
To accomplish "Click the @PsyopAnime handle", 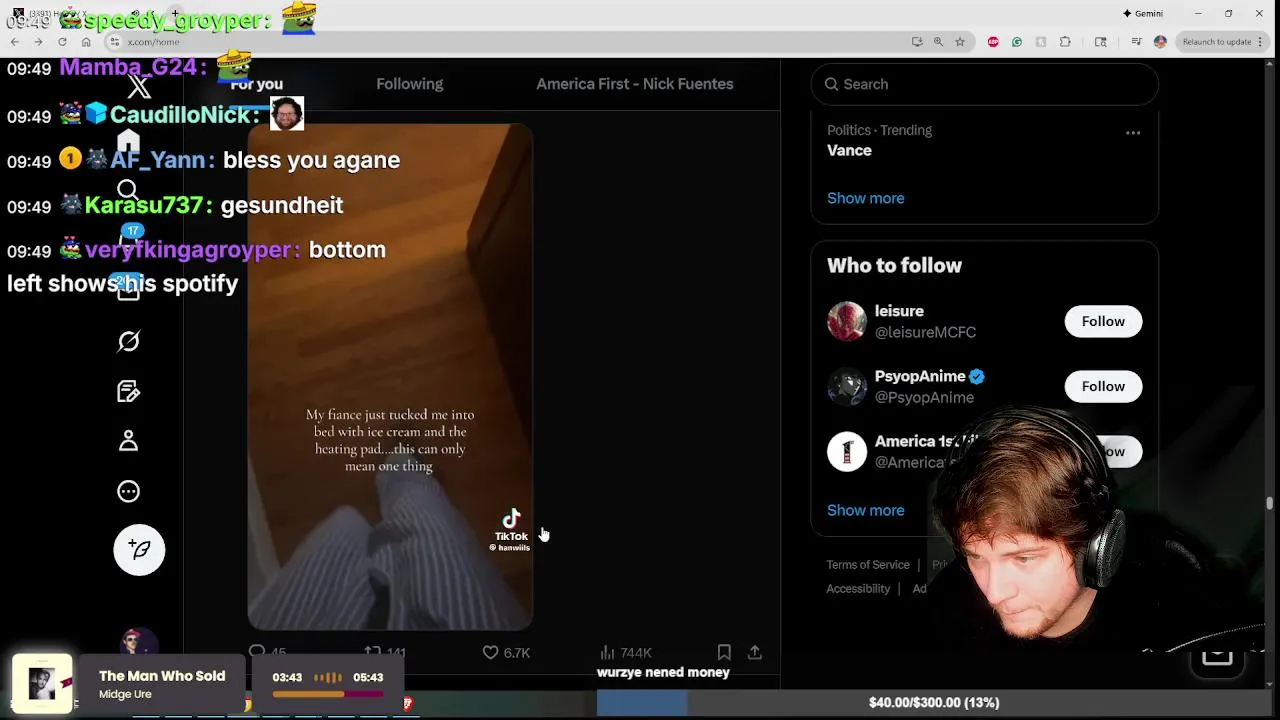I will coord(924,397).
